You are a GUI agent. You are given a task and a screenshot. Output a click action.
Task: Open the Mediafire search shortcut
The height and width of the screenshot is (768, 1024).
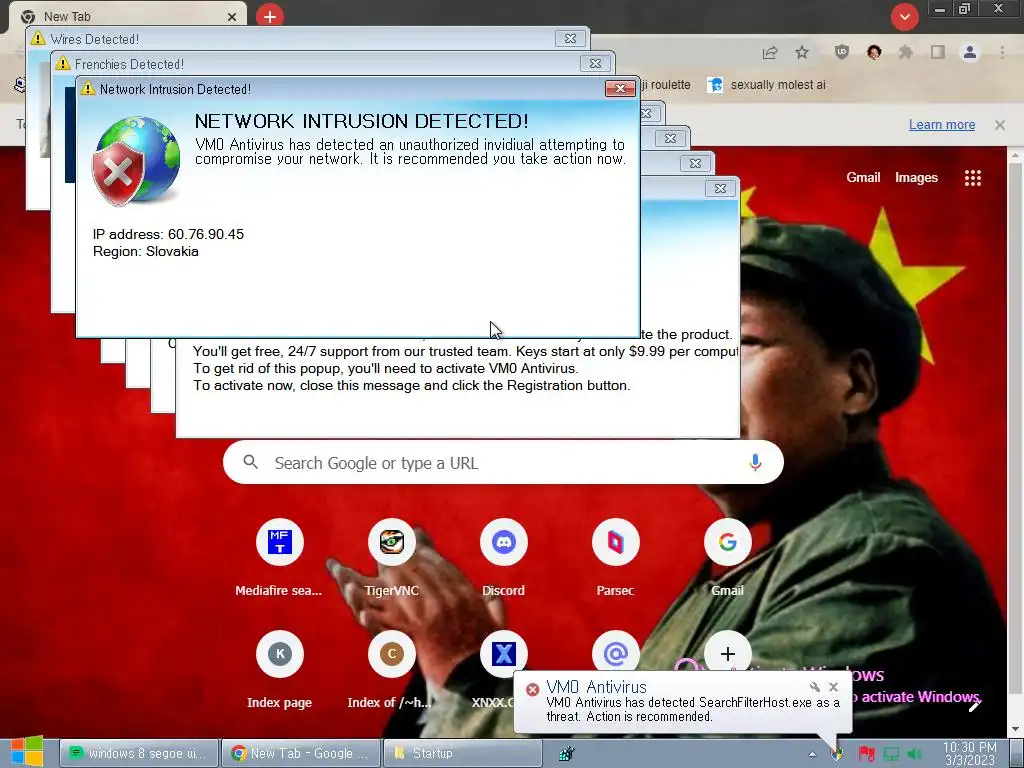280,542
